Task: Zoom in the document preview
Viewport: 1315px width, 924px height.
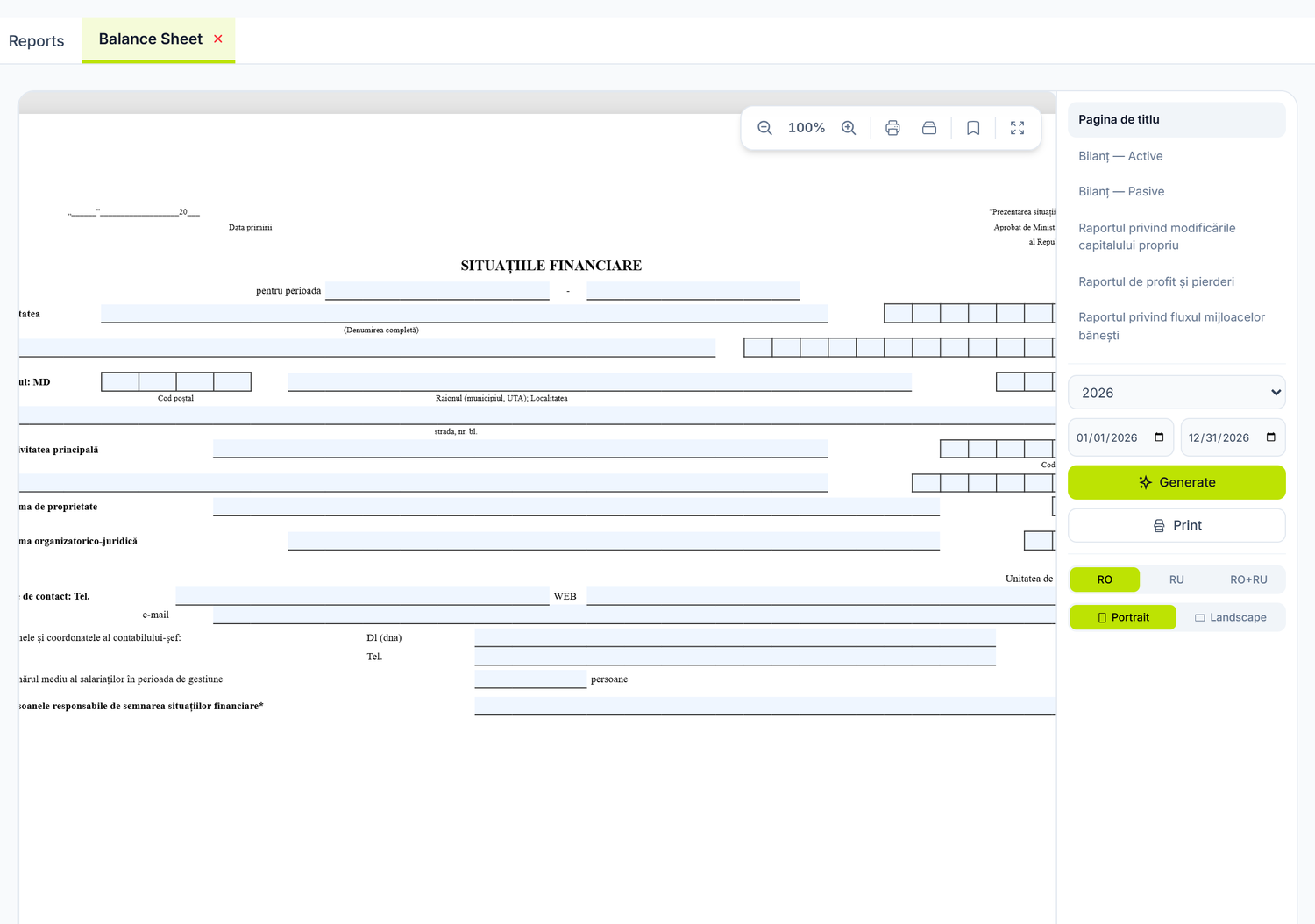Action: point(849,128)
